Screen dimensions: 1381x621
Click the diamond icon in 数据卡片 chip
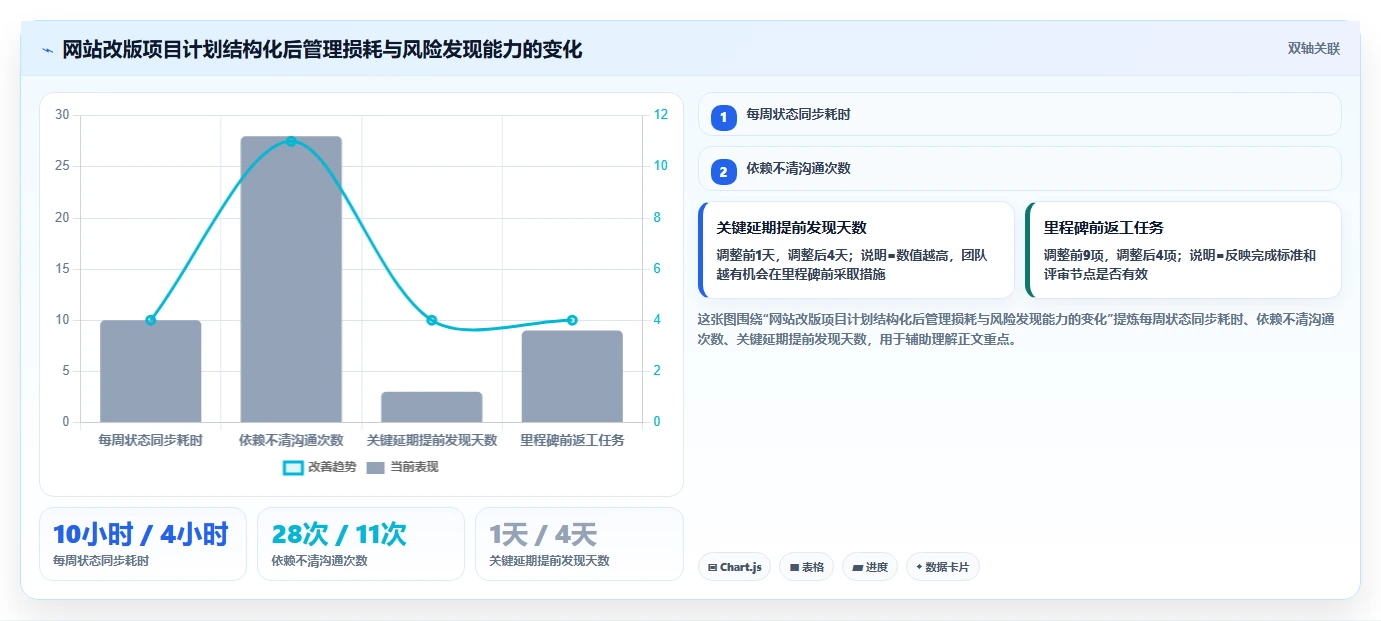(x=919, y=567)
